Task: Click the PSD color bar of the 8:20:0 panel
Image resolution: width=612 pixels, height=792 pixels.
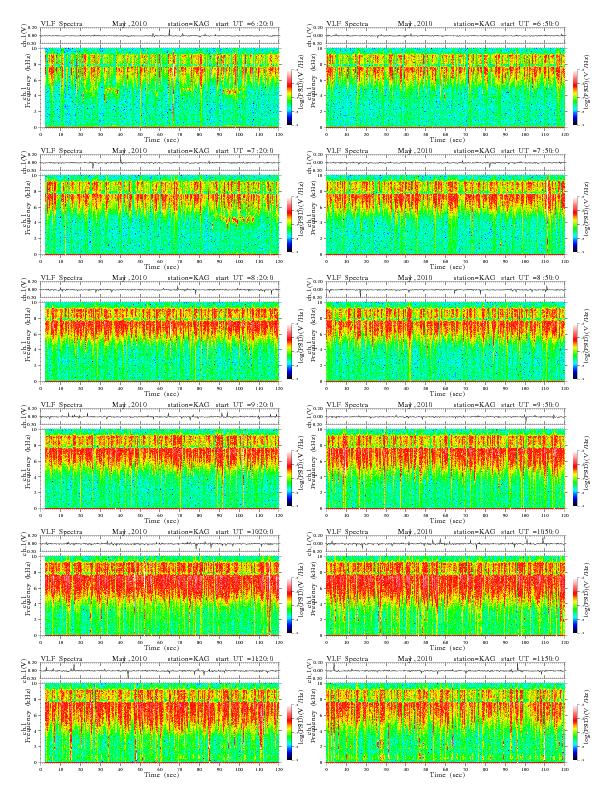Action: pyautogui.click(x=289, y=351)
